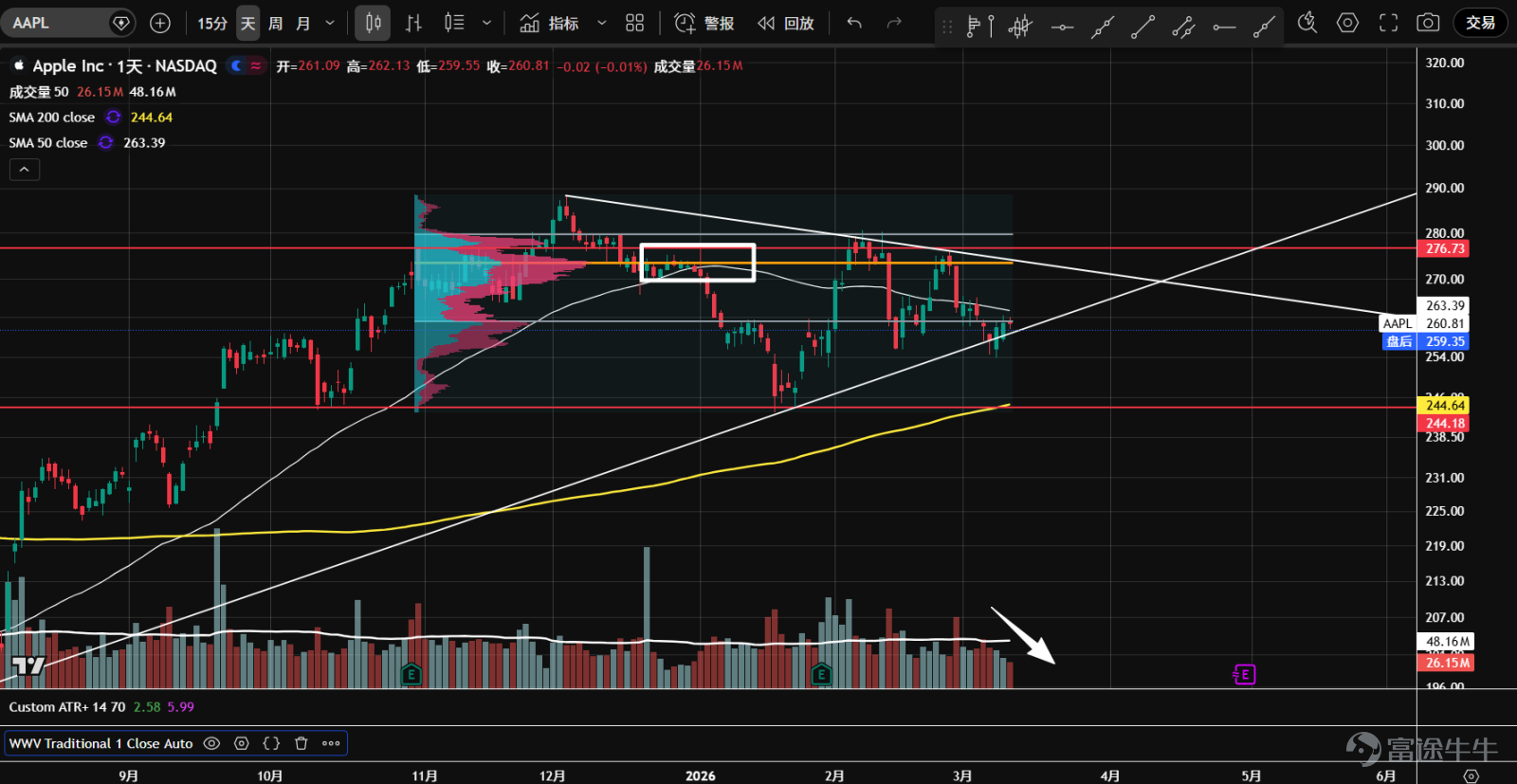1517x784 pixels.
Task: Click the red 244.18 price label
Action: point(1445,424)
